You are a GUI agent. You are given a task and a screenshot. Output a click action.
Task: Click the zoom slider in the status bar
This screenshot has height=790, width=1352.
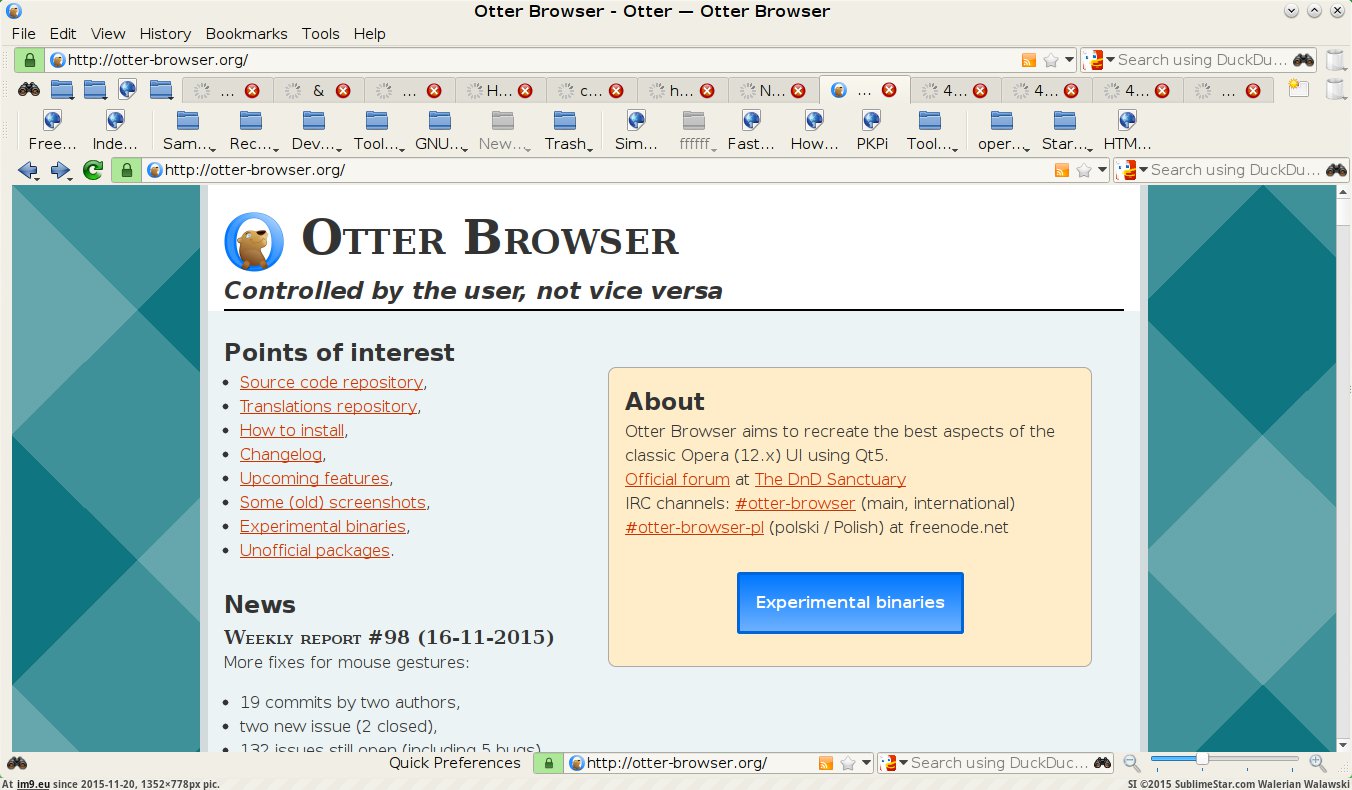pos(1224,760)
